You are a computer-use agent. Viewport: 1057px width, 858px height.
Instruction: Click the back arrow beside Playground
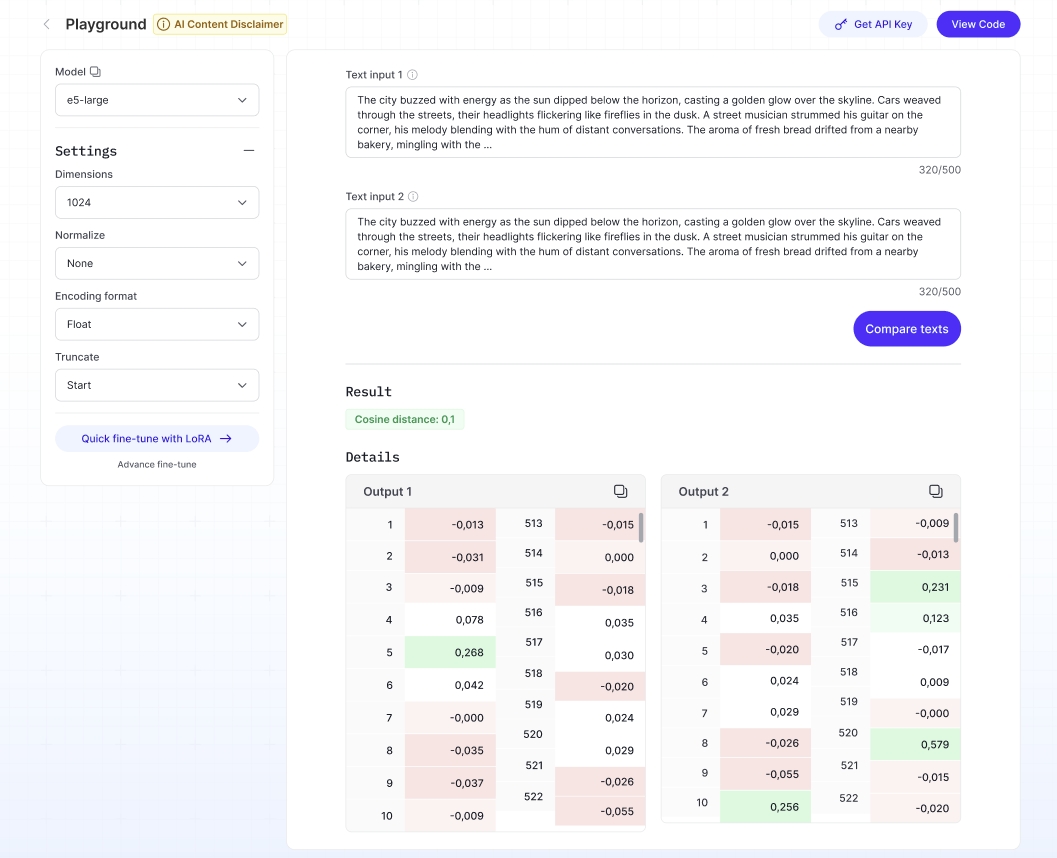point(46,24)
